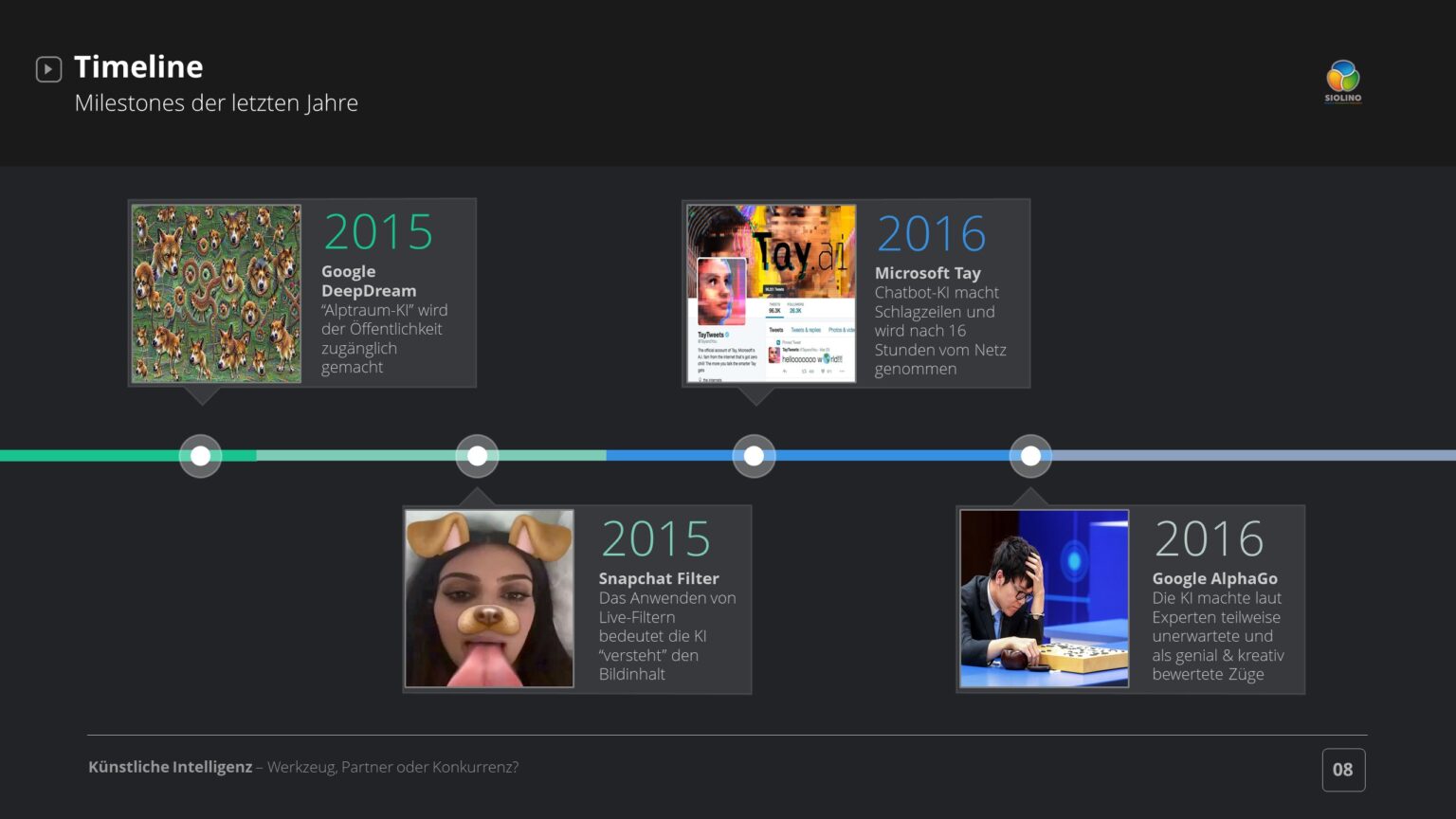This screenshot has width=1456, height=819.
Task: Click the Google AlphaGo heading
Action: (x=1214, y=578)
